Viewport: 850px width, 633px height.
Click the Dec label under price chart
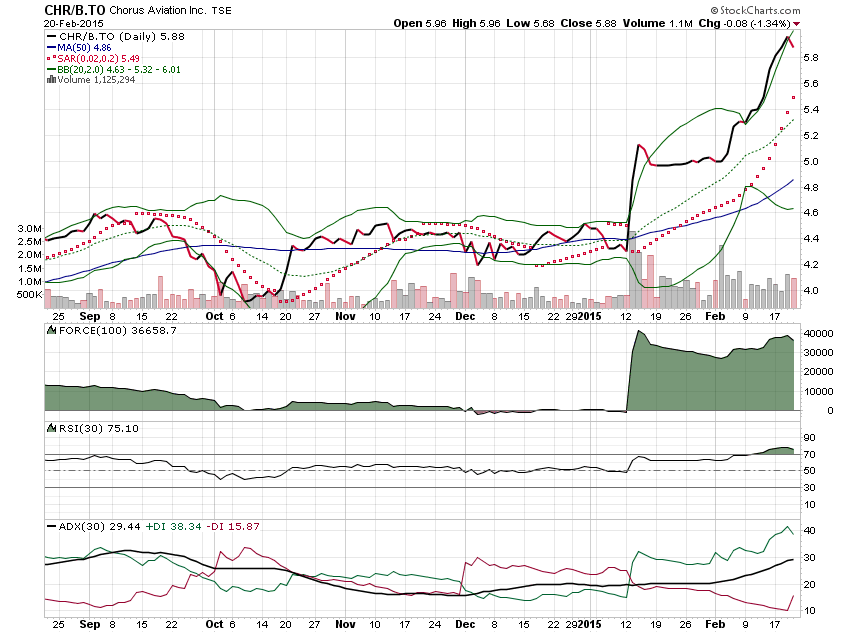tap(465, 316)
